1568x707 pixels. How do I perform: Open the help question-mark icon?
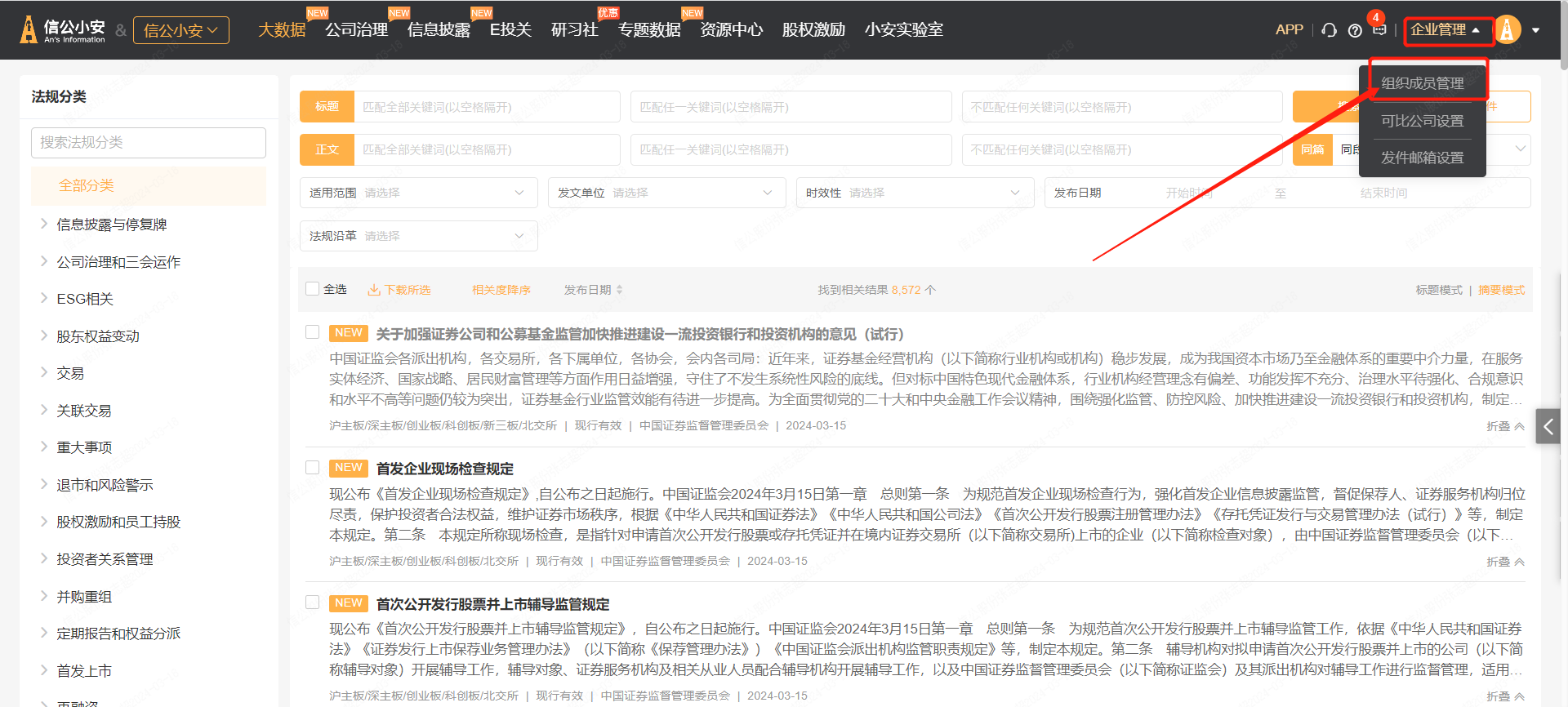coord(1355,30)
